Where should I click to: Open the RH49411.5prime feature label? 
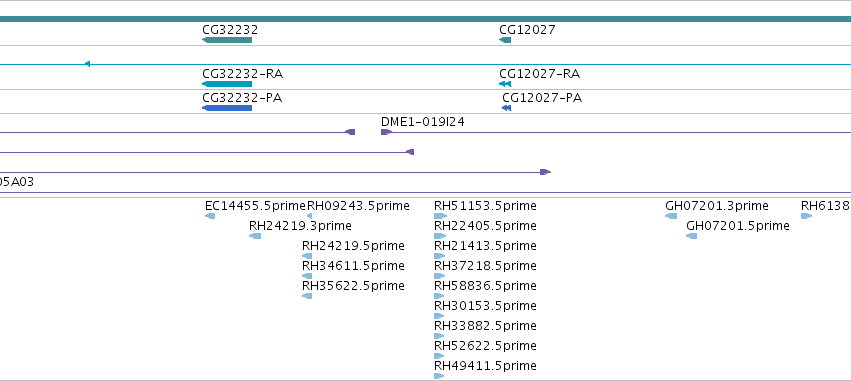pyautogui.click(x=485, y=365)
